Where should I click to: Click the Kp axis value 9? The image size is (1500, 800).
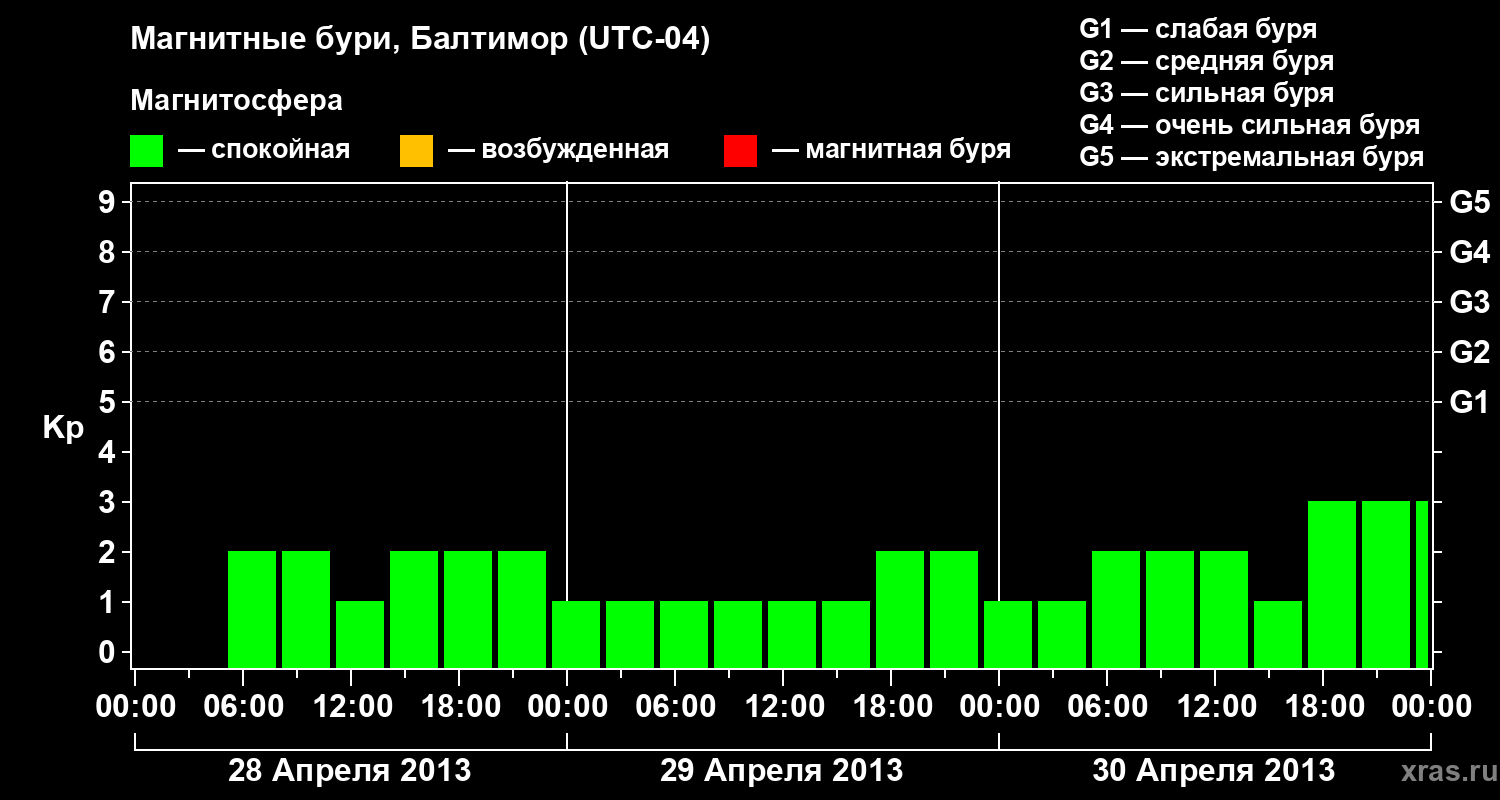tap(109, 202)
